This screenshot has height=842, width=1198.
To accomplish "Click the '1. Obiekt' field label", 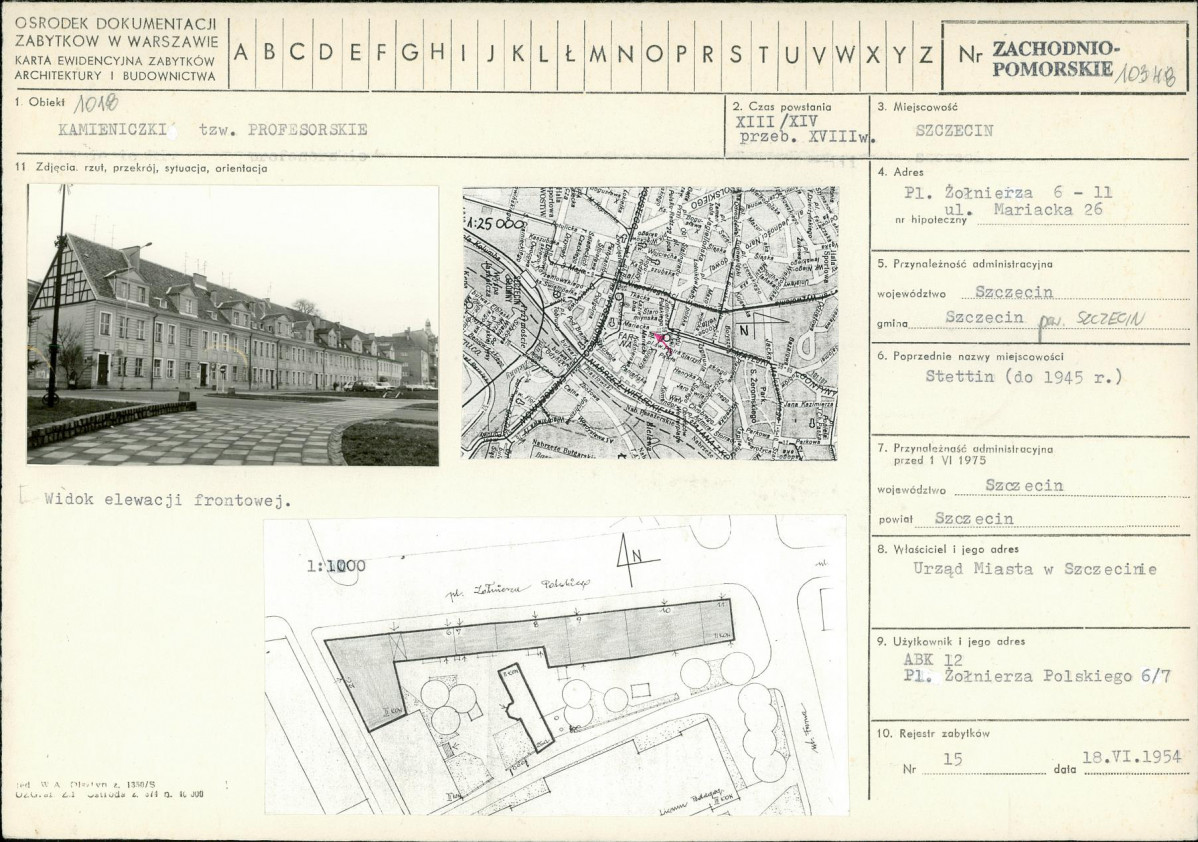I will coord(40,101).
